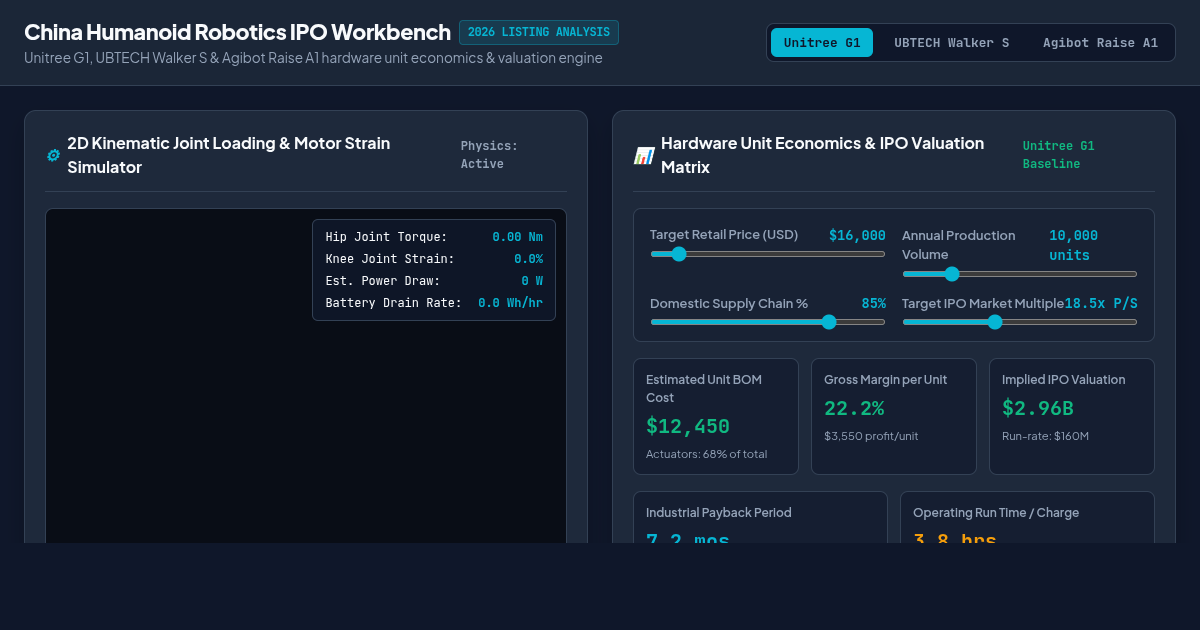This screenshot has height=630, width=1200.
Task: Click the Estimated Unit BOM Cost card
Action: pos(716,416)
